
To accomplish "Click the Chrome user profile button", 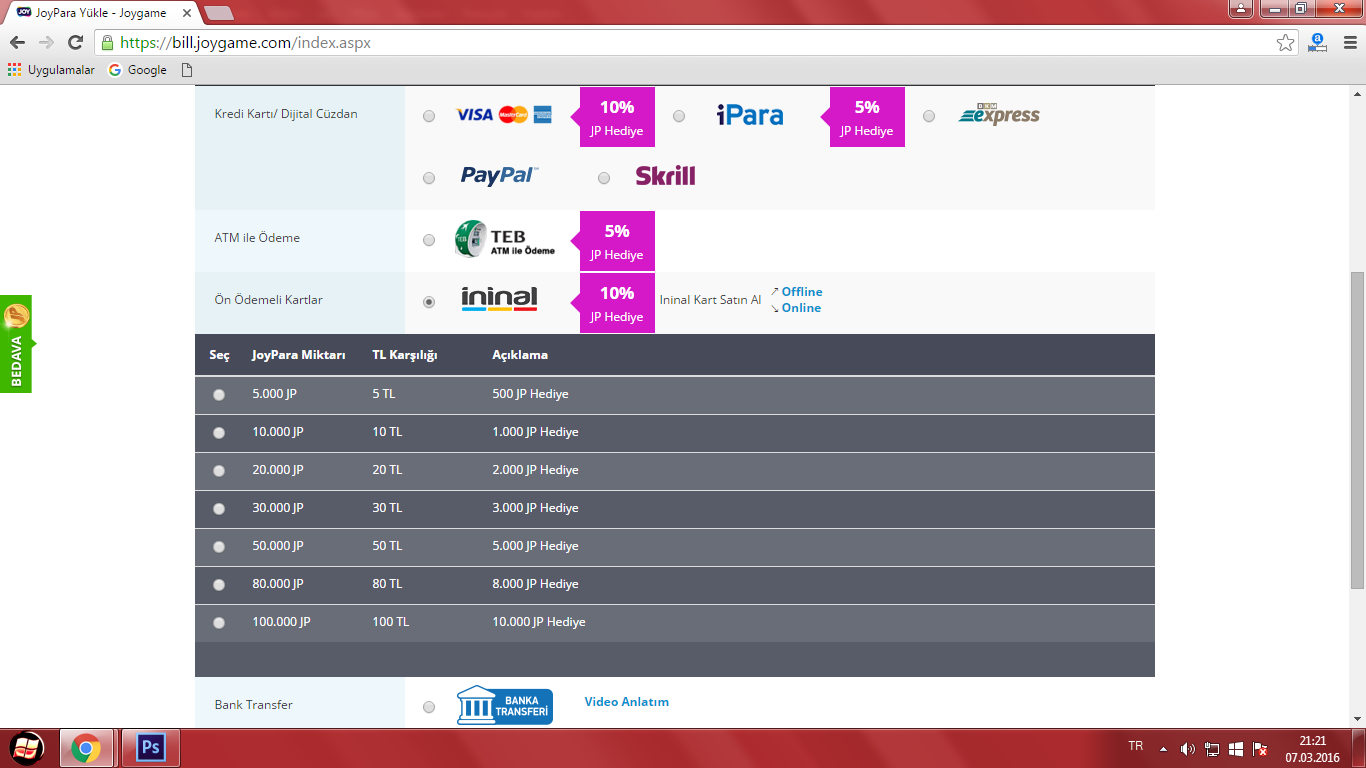I will click(x=1241, y=9).
